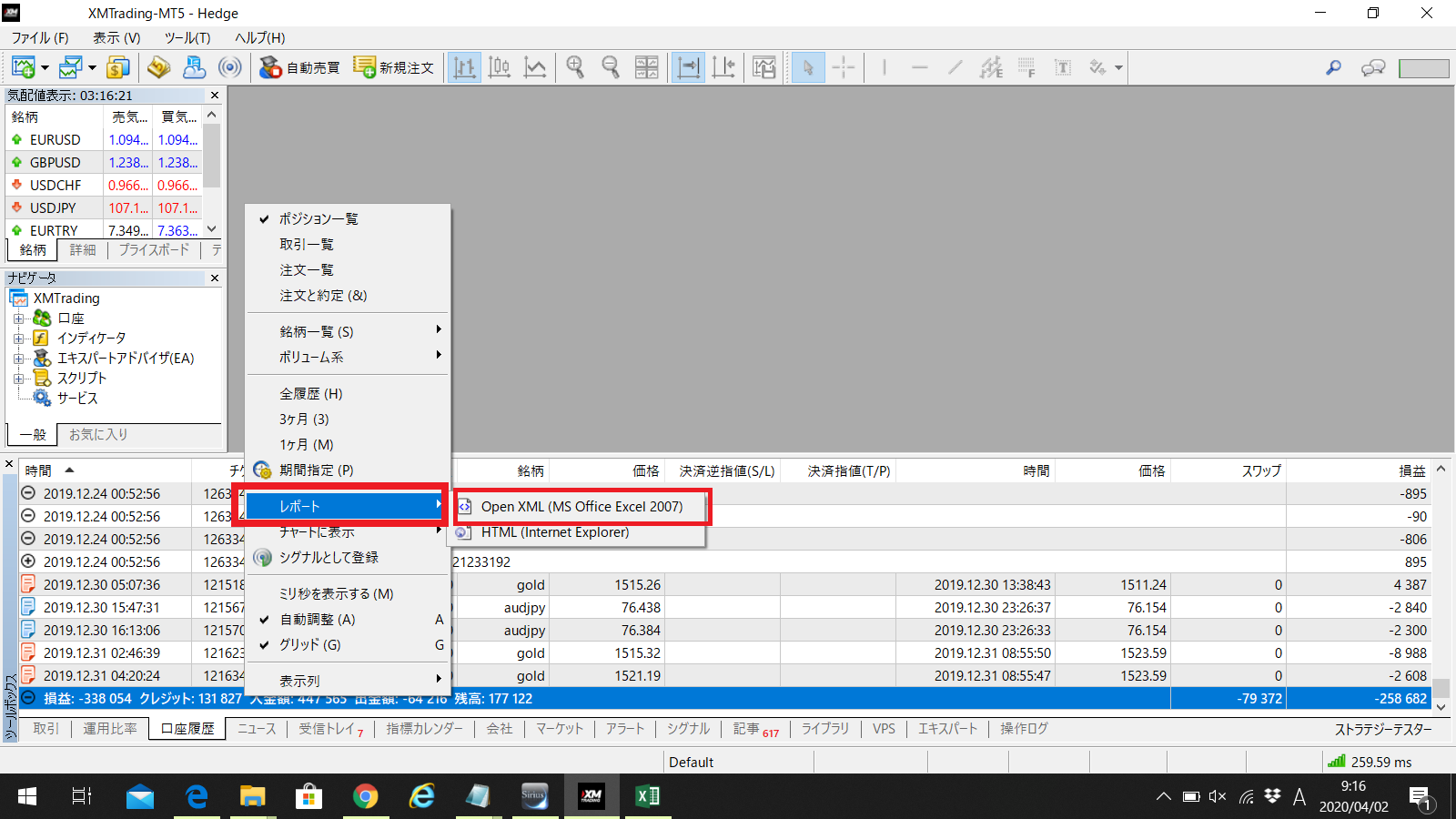Click the zoom in magnifier icon
The width and height of the screenshot is (1456, 819).
pyautogui.click(x=575, y=68)
